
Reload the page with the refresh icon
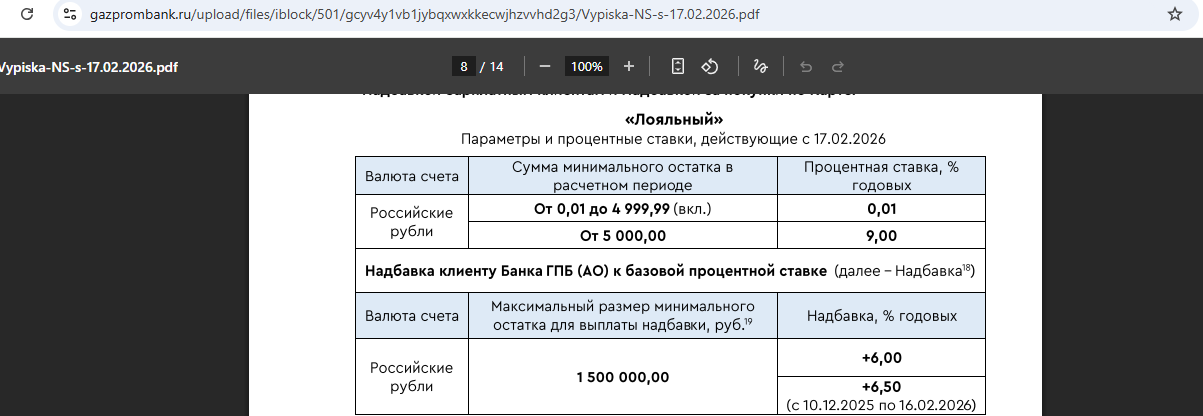(x=27, y=15)
